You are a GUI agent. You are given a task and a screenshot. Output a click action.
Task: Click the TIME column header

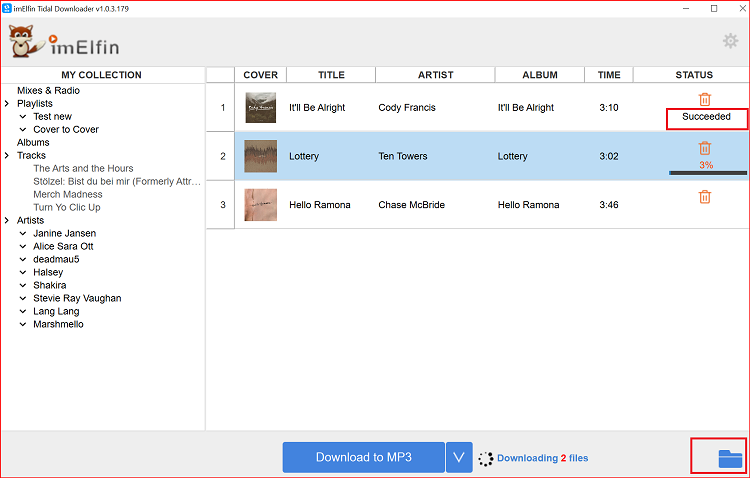[609, 75]
